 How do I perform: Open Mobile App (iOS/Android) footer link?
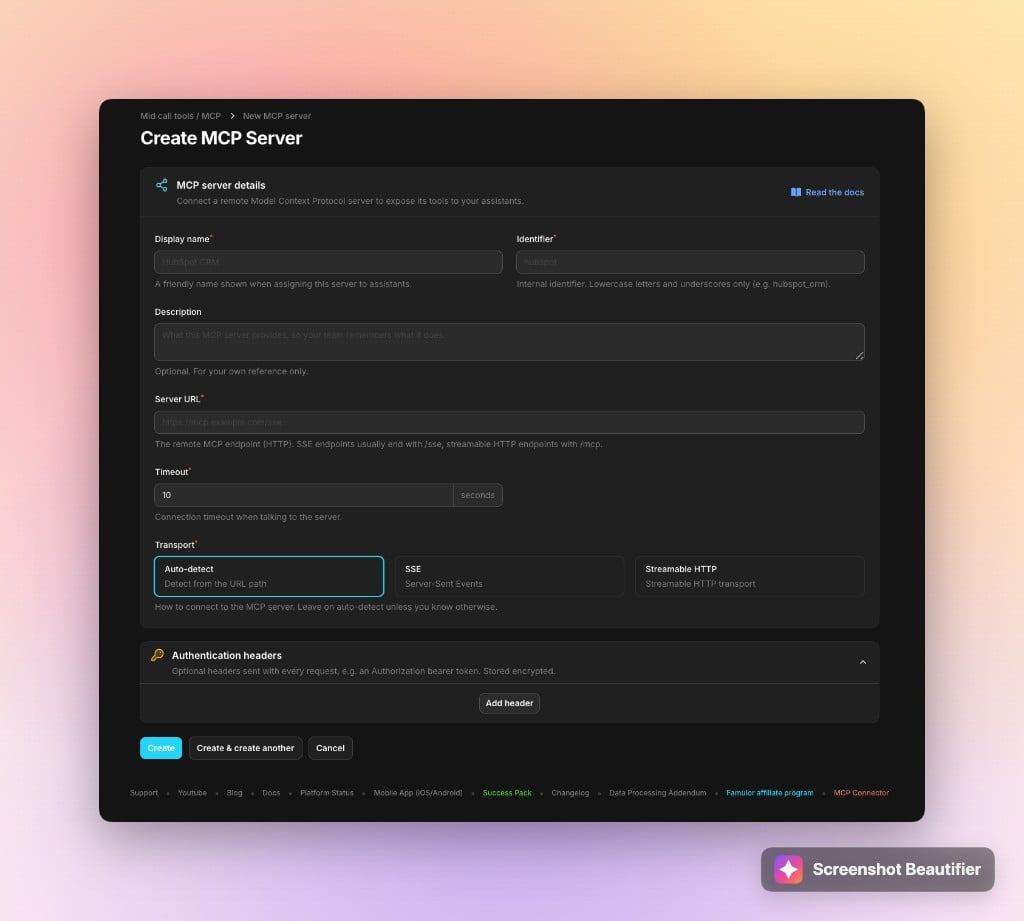click(x=418, y=793)
